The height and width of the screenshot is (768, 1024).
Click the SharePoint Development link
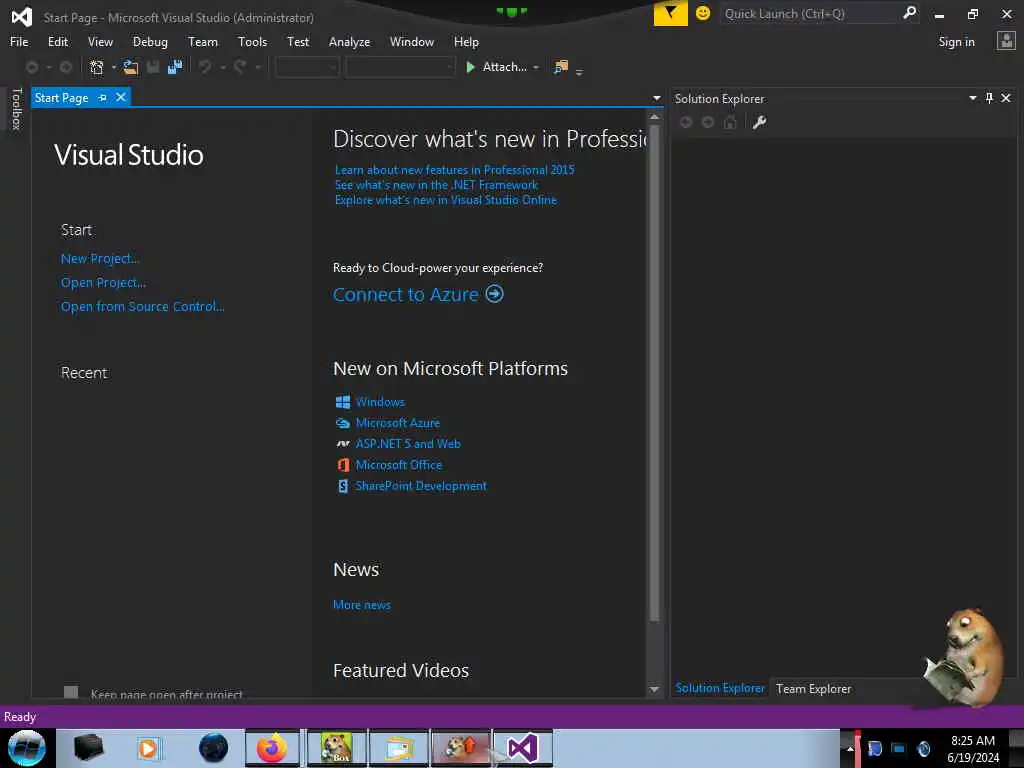point(421,486)
